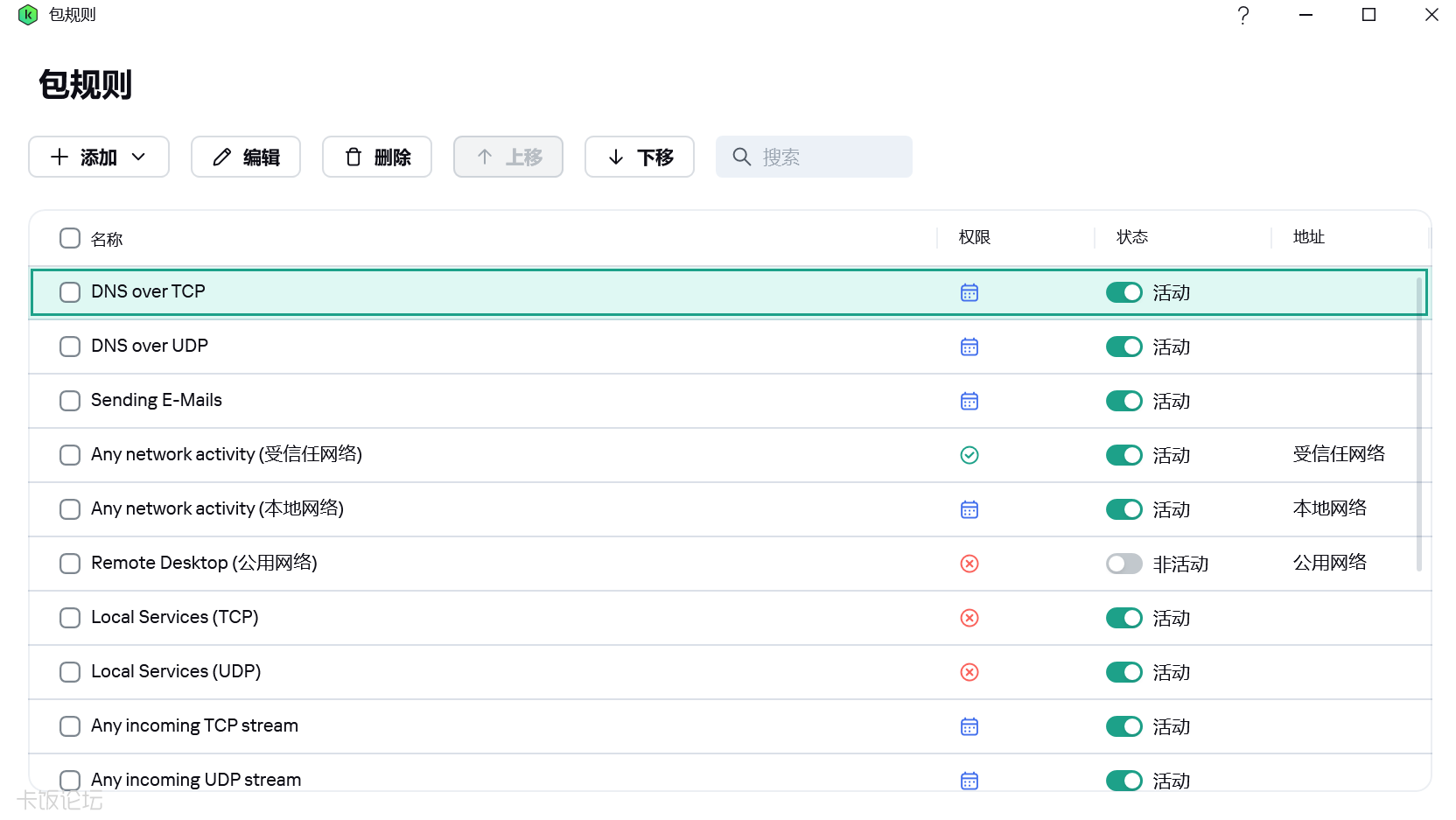1456x820 pixels.
Task: Disable the Local Services (TCP) switch
Action: pos(1124,618)
